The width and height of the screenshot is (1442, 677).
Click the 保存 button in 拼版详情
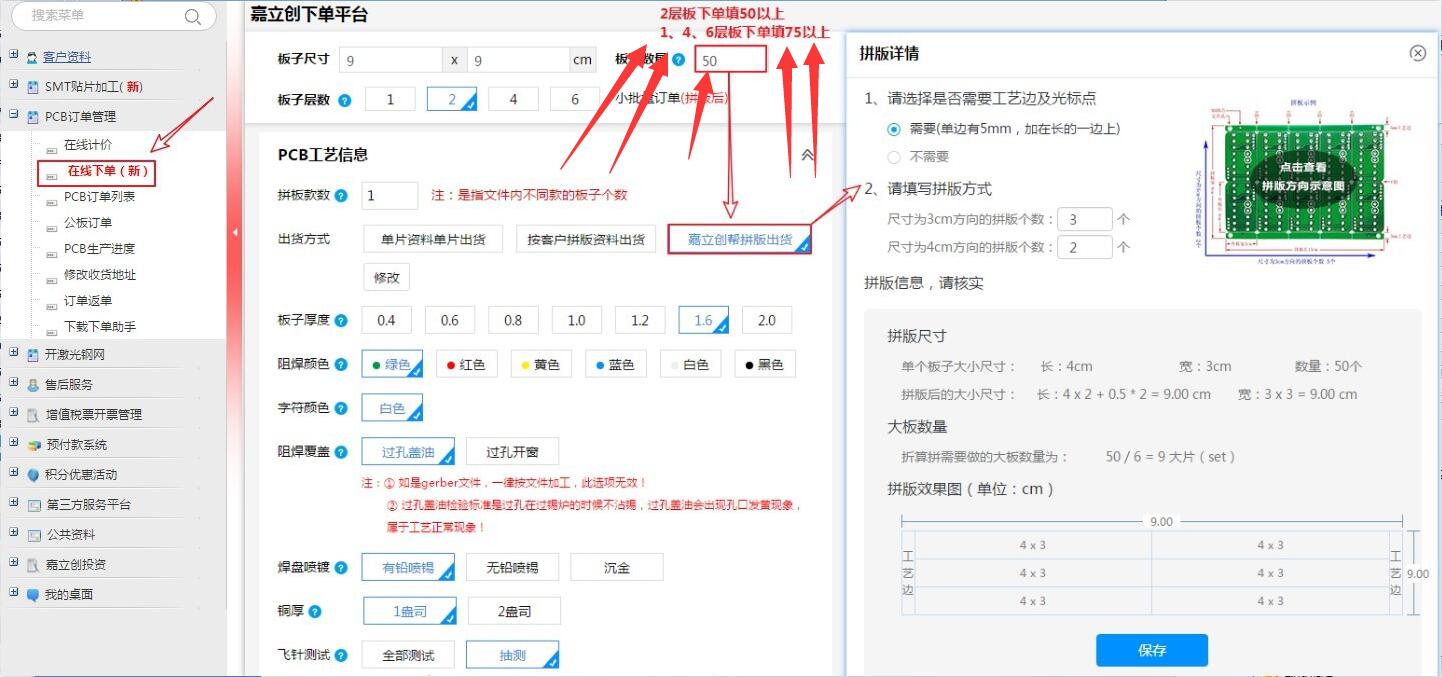[1152, 650]
